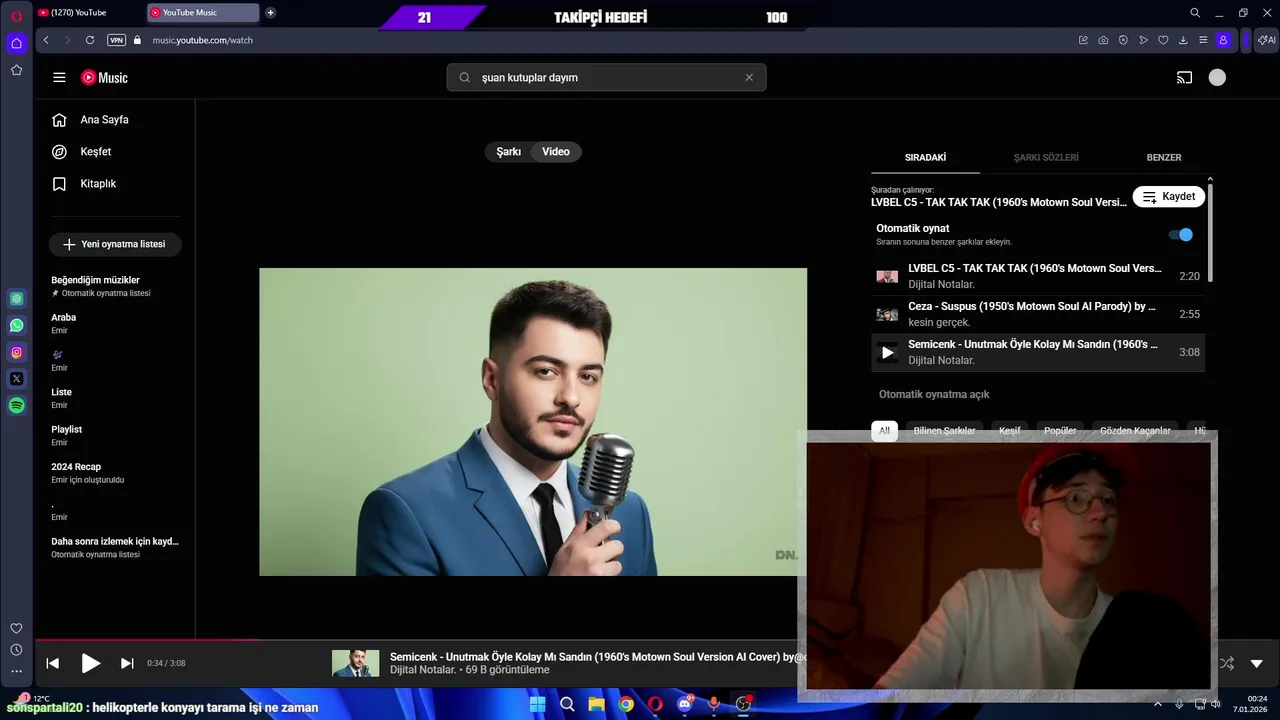Skip to the next track

coord(127,663)
